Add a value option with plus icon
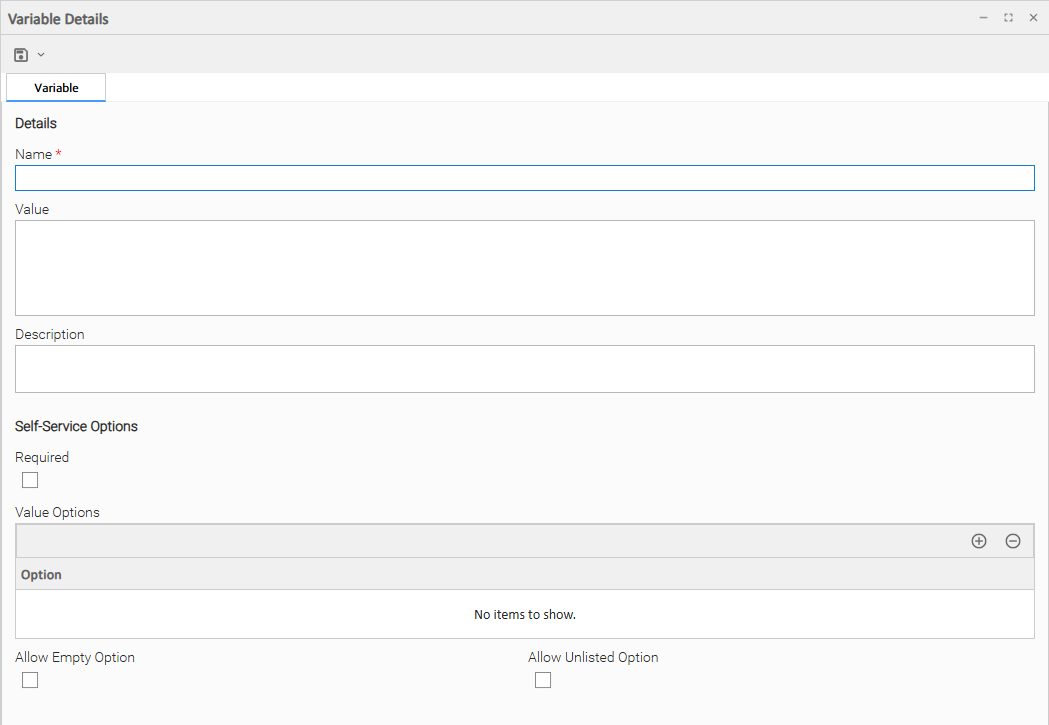 coord(979,541)
